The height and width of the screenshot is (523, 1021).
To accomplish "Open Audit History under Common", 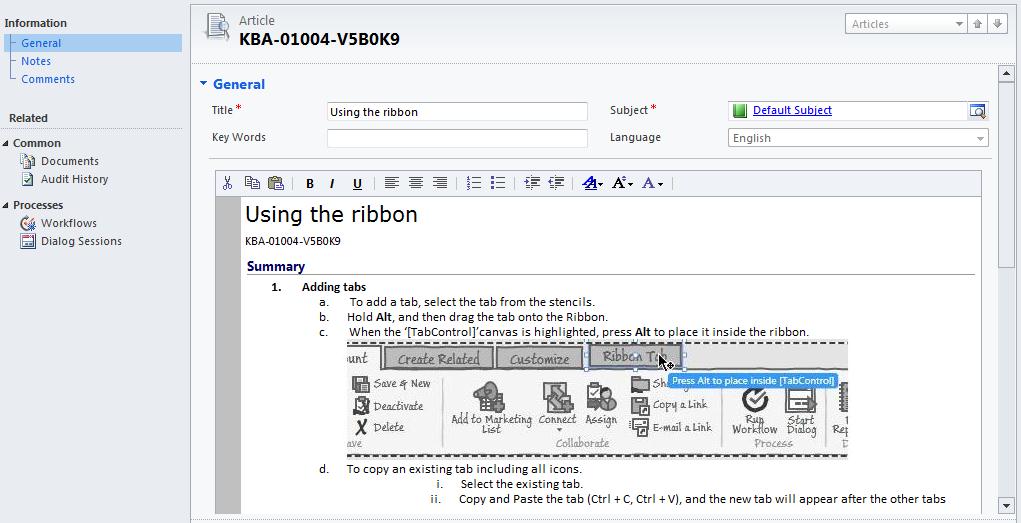I will (x=74, y=179).
